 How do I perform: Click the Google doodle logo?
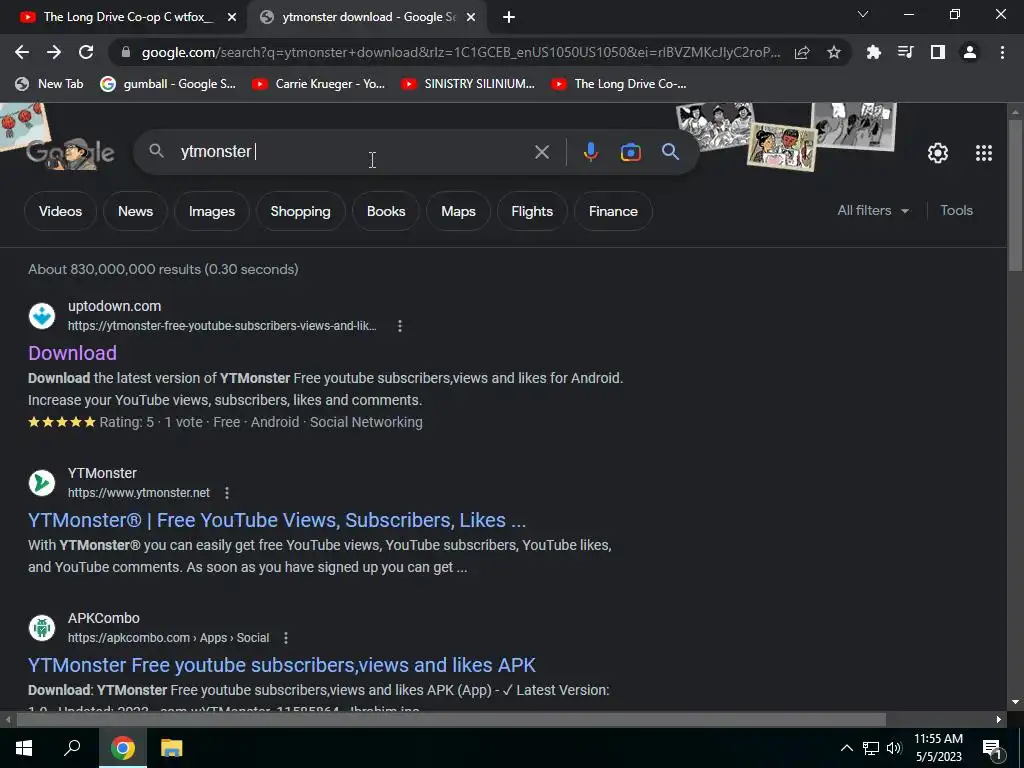coord(71,153)
